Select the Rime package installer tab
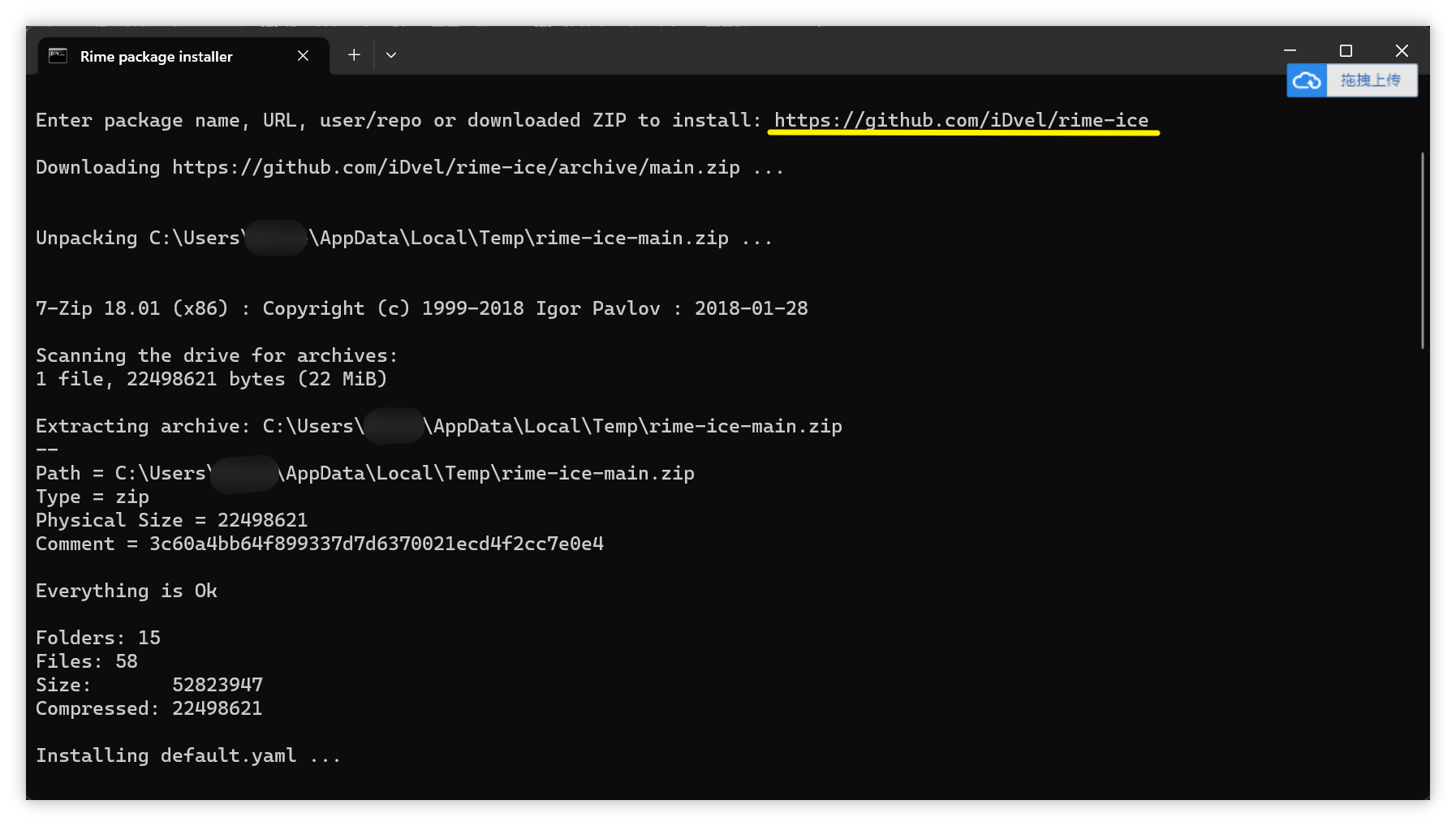Image resolution: width=1456 pixels, height=826 pixels. (156, 56)
